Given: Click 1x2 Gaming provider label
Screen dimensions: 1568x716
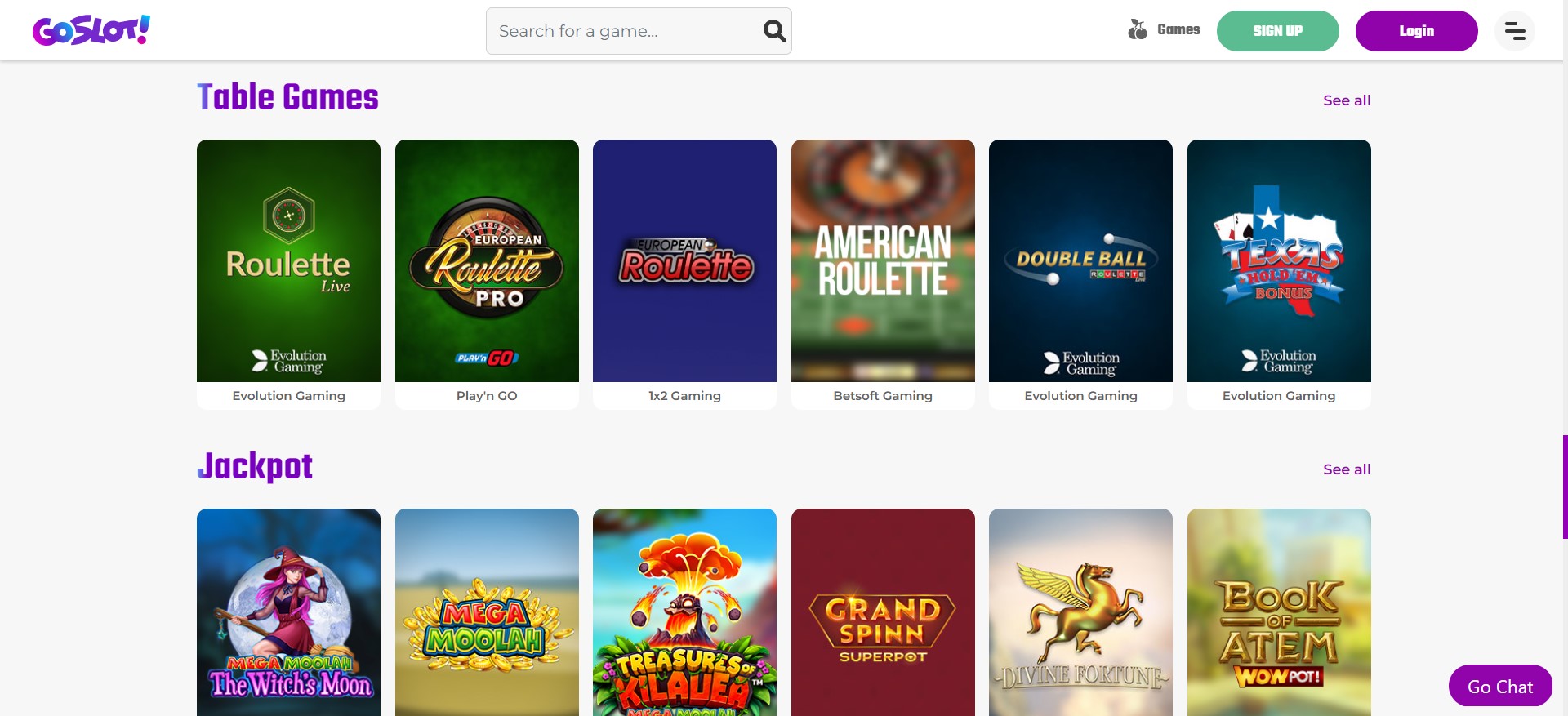Looking at the screenshot, I should (x=684, y=396).
